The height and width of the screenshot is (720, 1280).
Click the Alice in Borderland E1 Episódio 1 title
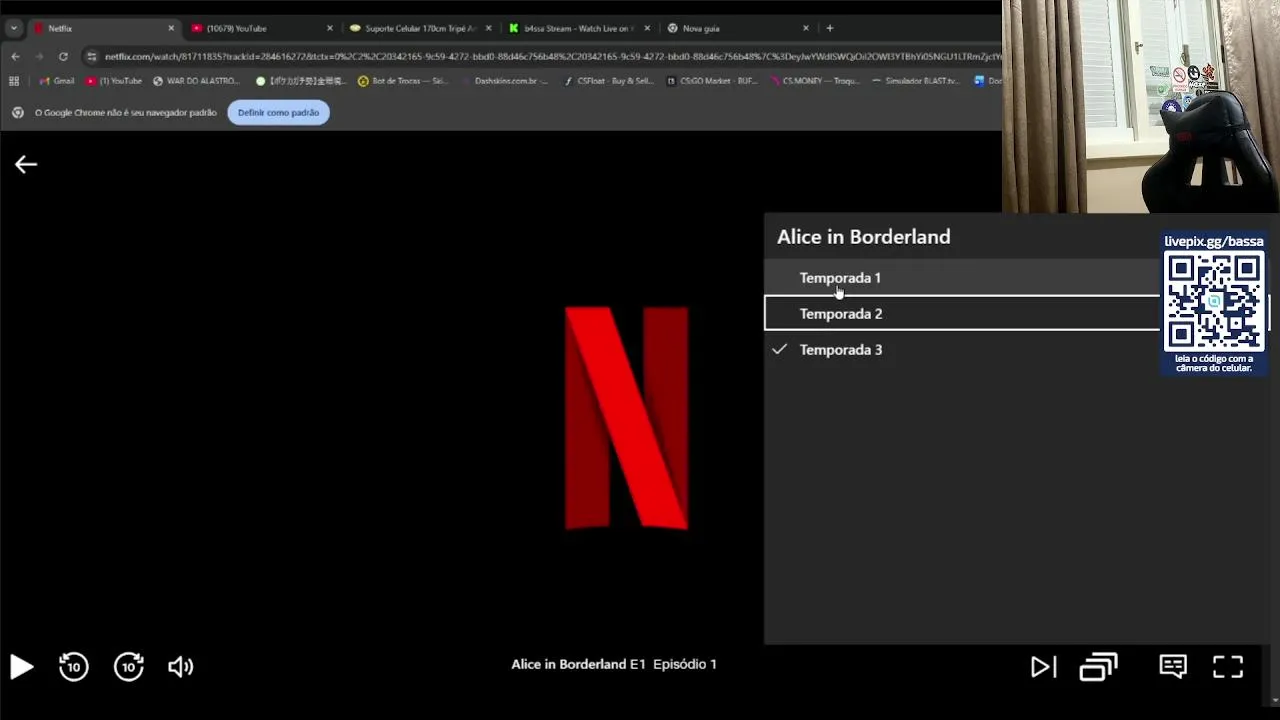(x=614, y=664)
